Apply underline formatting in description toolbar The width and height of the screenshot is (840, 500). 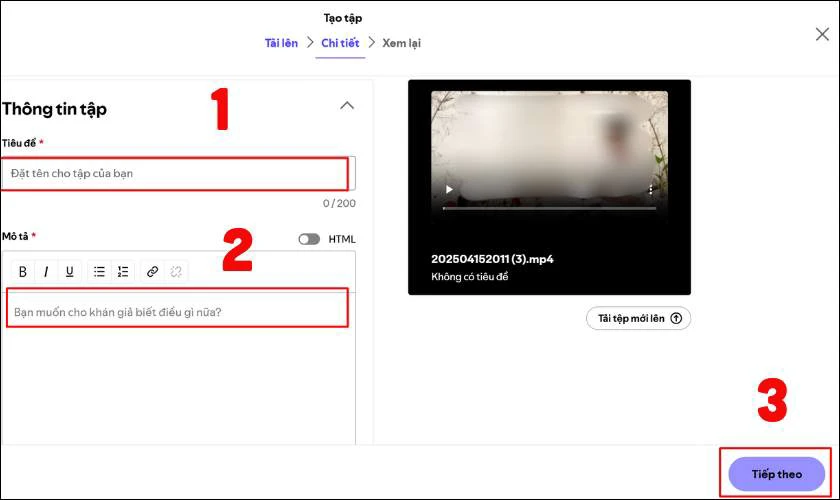tap(70, 272)
